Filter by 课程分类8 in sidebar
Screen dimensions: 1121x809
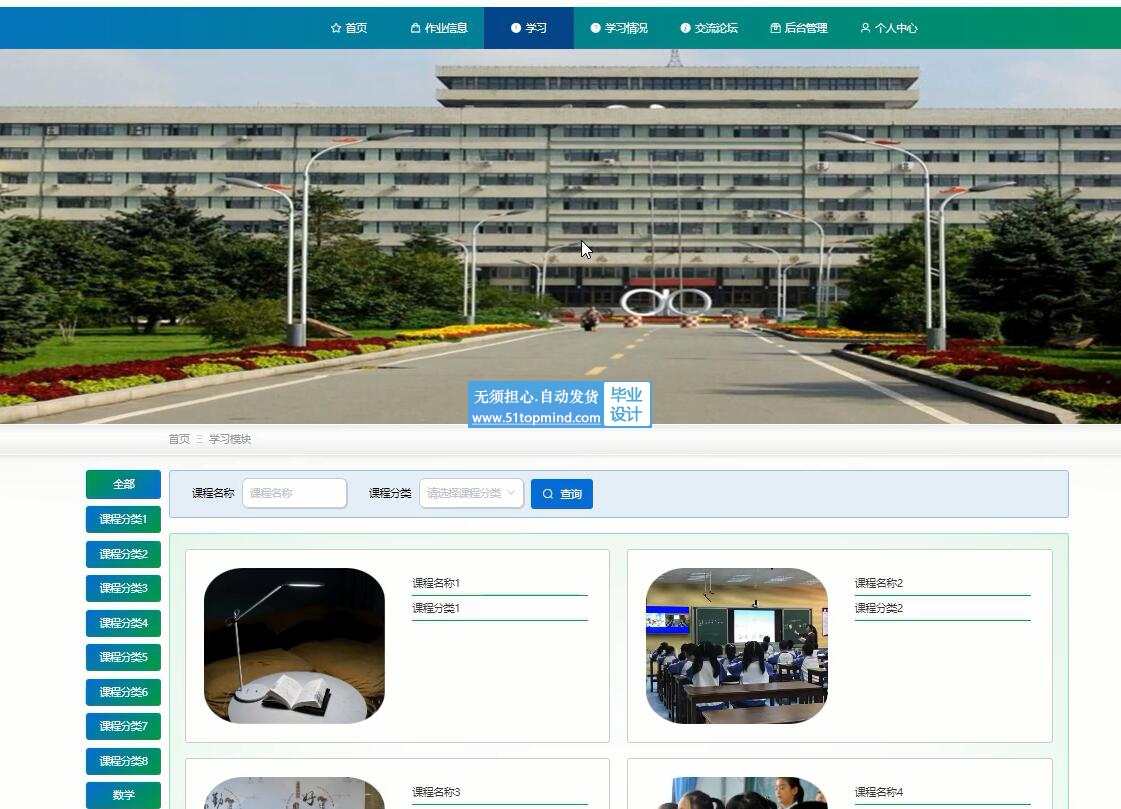124,761
